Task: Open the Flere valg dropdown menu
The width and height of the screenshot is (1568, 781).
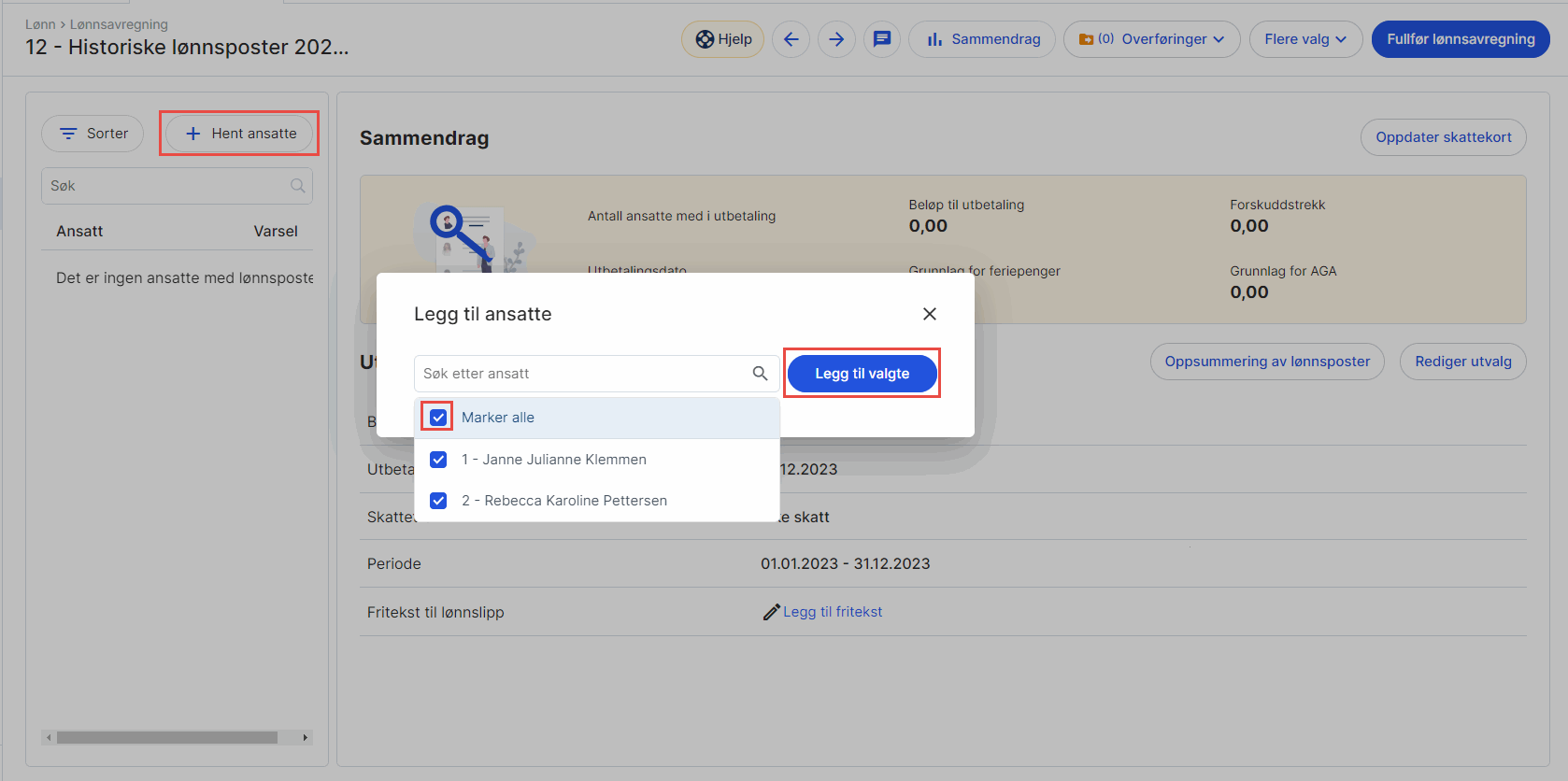Action: 1305,39
